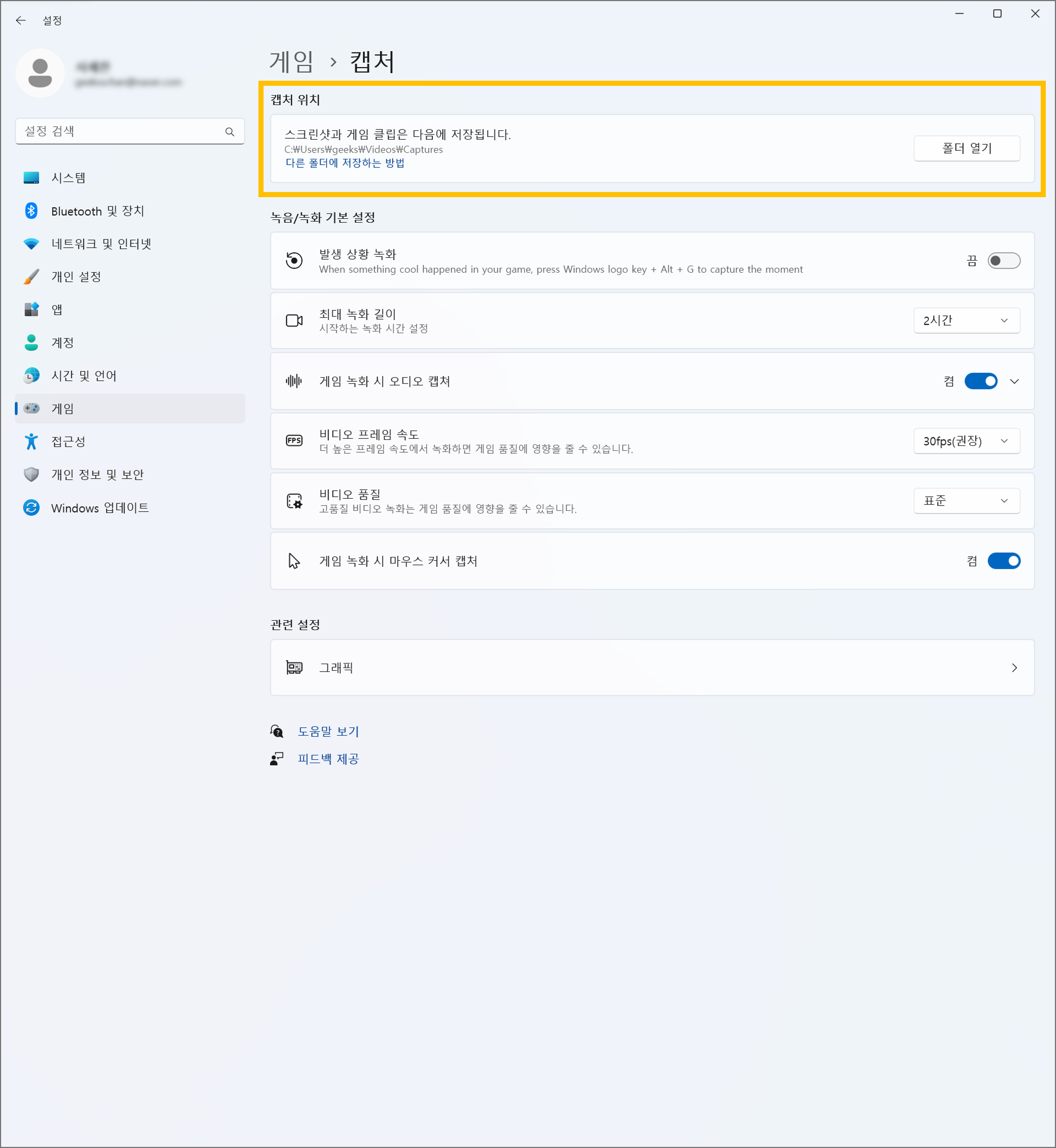Open the 시스템 settings category
The width and height of the screenshot is (1056, 1148).
(69, 178)
